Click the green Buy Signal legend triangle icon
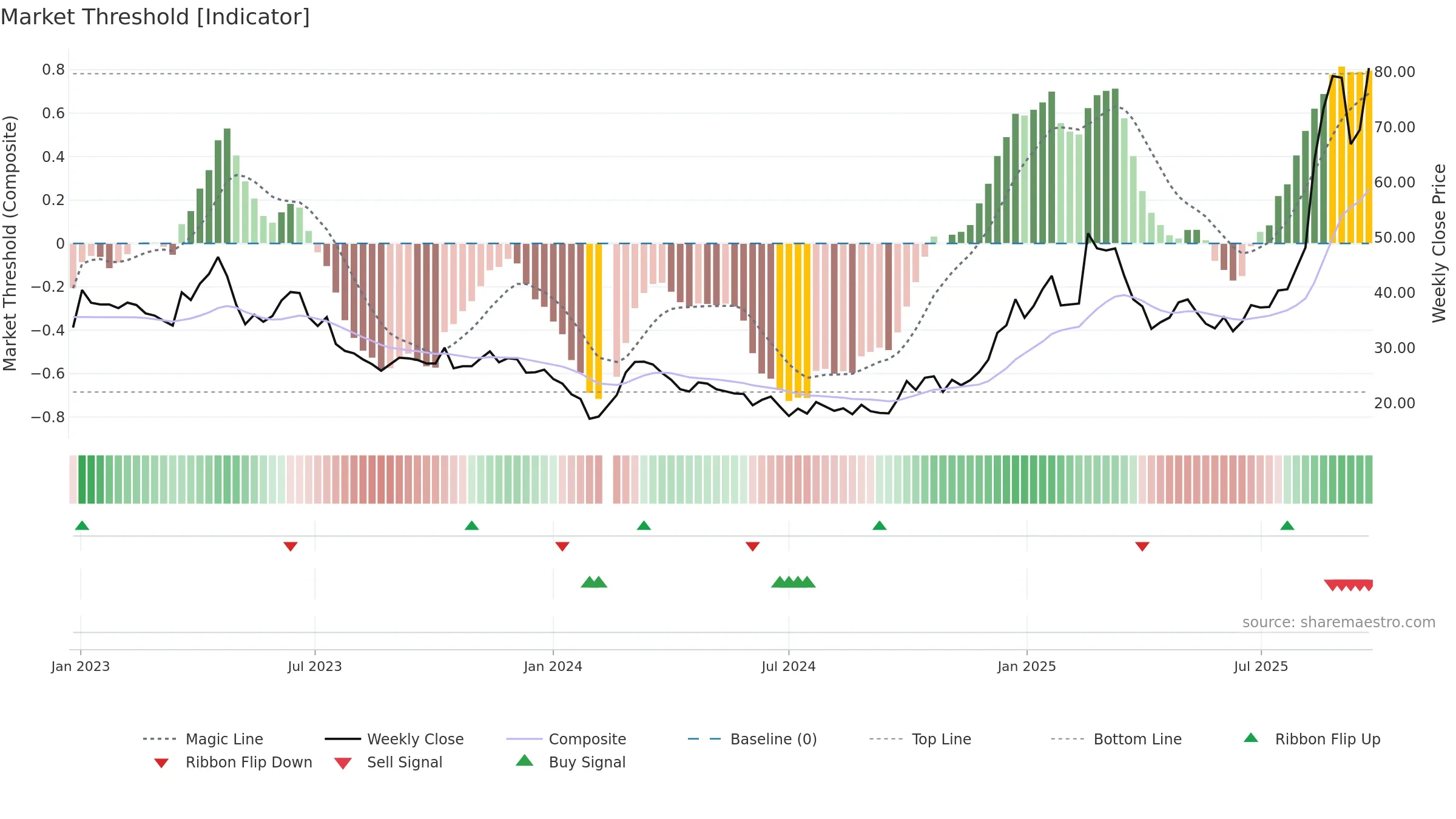The image size is (1456, 819). click(525, 760)
